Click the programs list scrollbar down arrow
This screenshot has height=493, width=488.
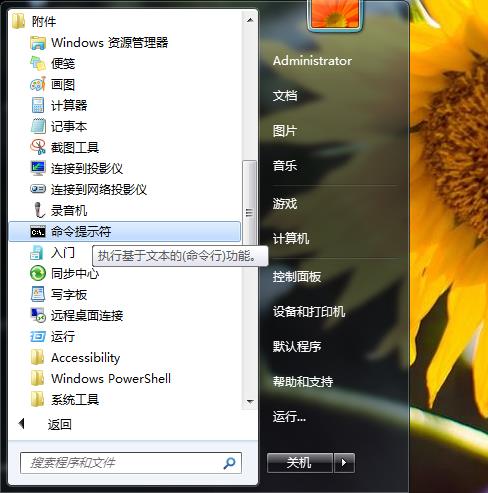pos(250,401)
